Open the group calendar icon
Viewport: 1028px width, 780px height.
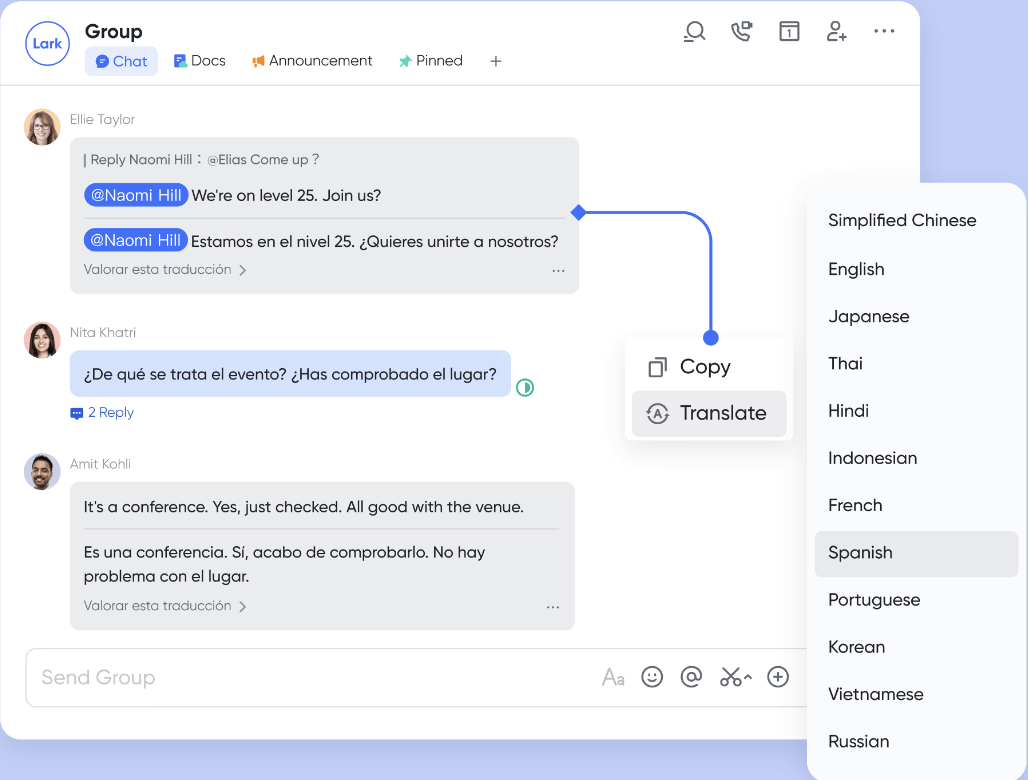click(789, 31)
